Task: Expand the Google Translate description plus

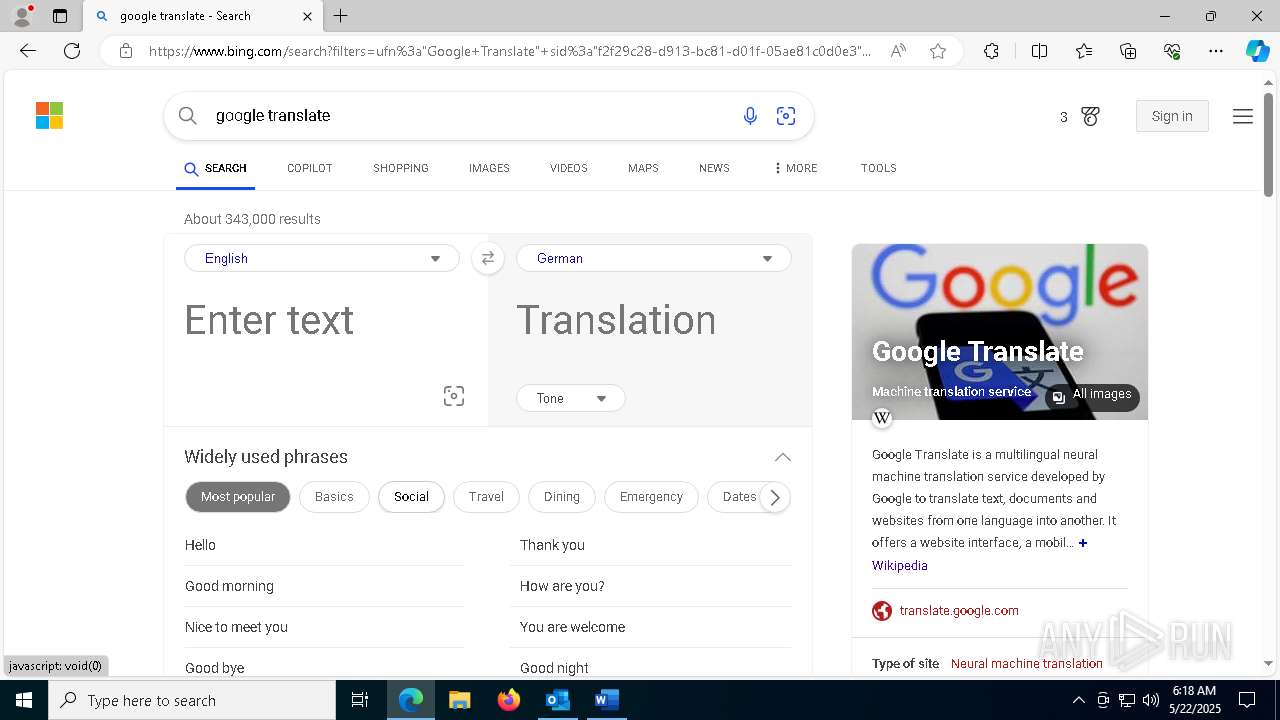Action: point(1083,543)
